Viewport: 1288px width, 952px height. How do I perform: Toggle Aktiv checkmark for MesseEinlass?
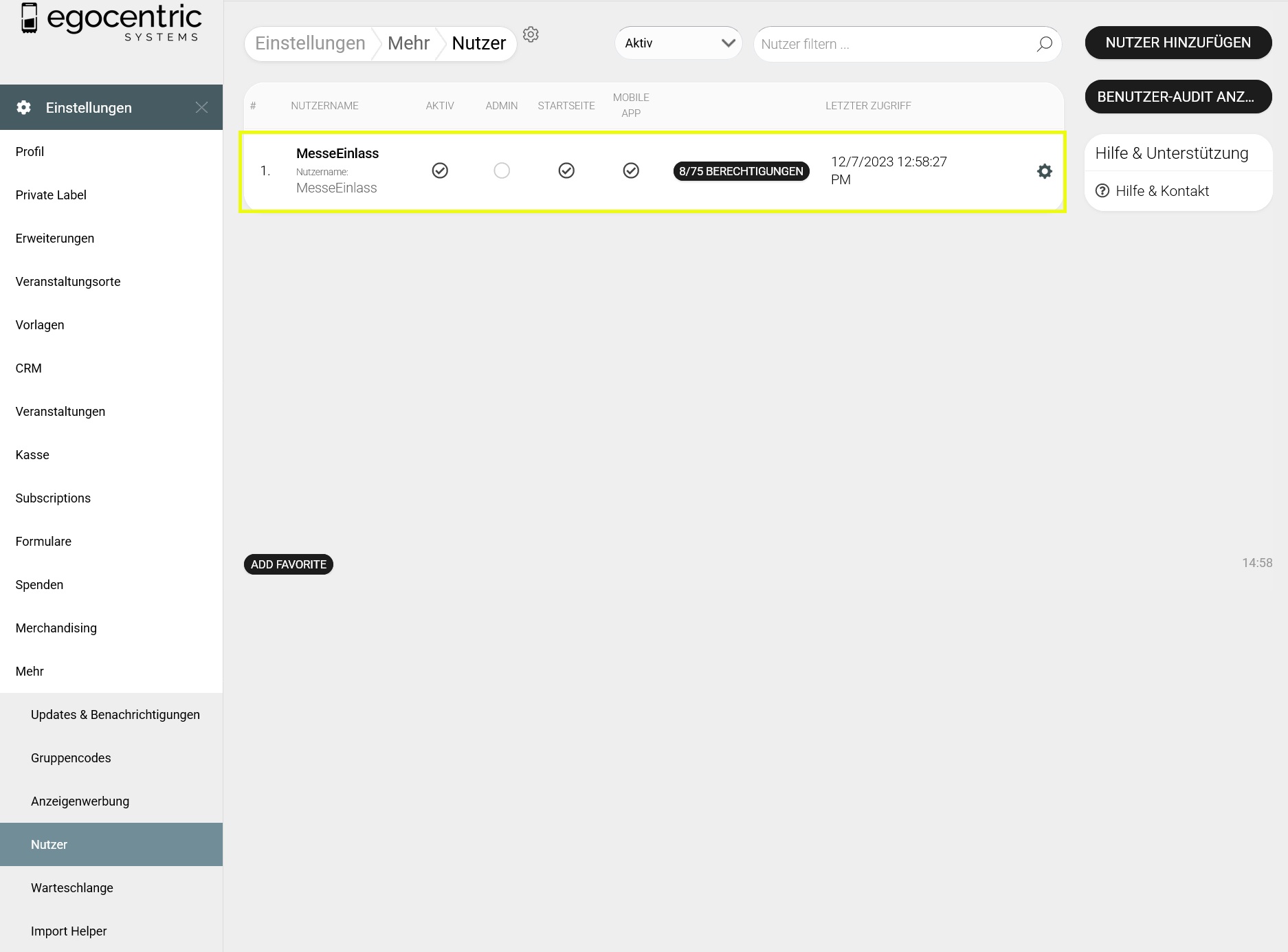(440, 170)
